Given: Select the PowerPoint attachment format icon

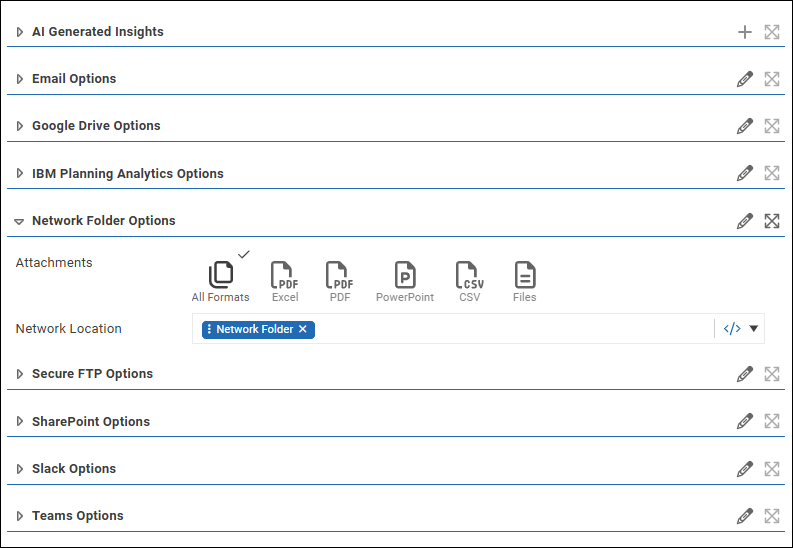Looking at the screenshot, I should [x=405, y=275].
